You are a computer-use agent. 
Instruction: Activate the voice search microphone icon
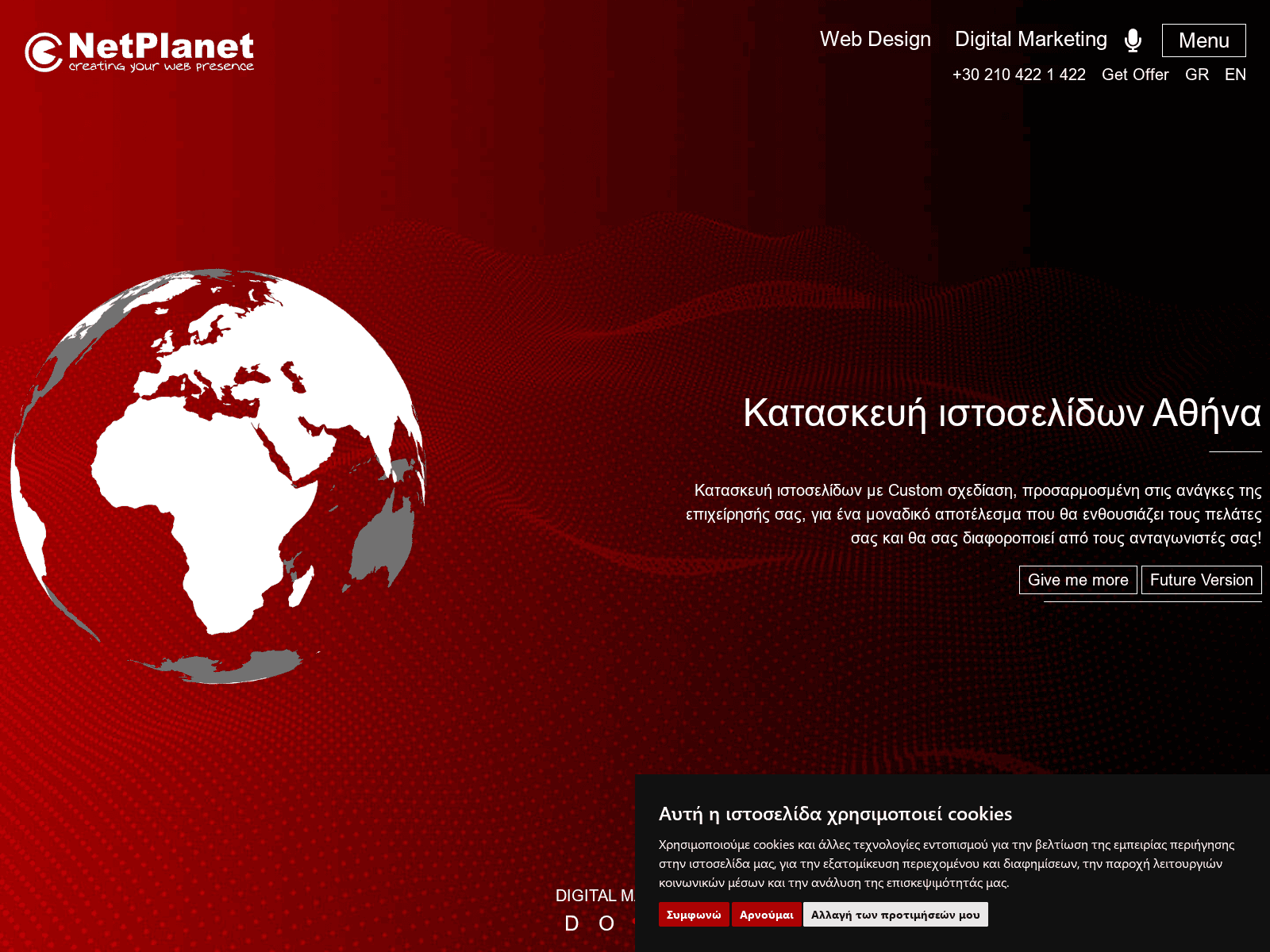(x=1133, y=38)
